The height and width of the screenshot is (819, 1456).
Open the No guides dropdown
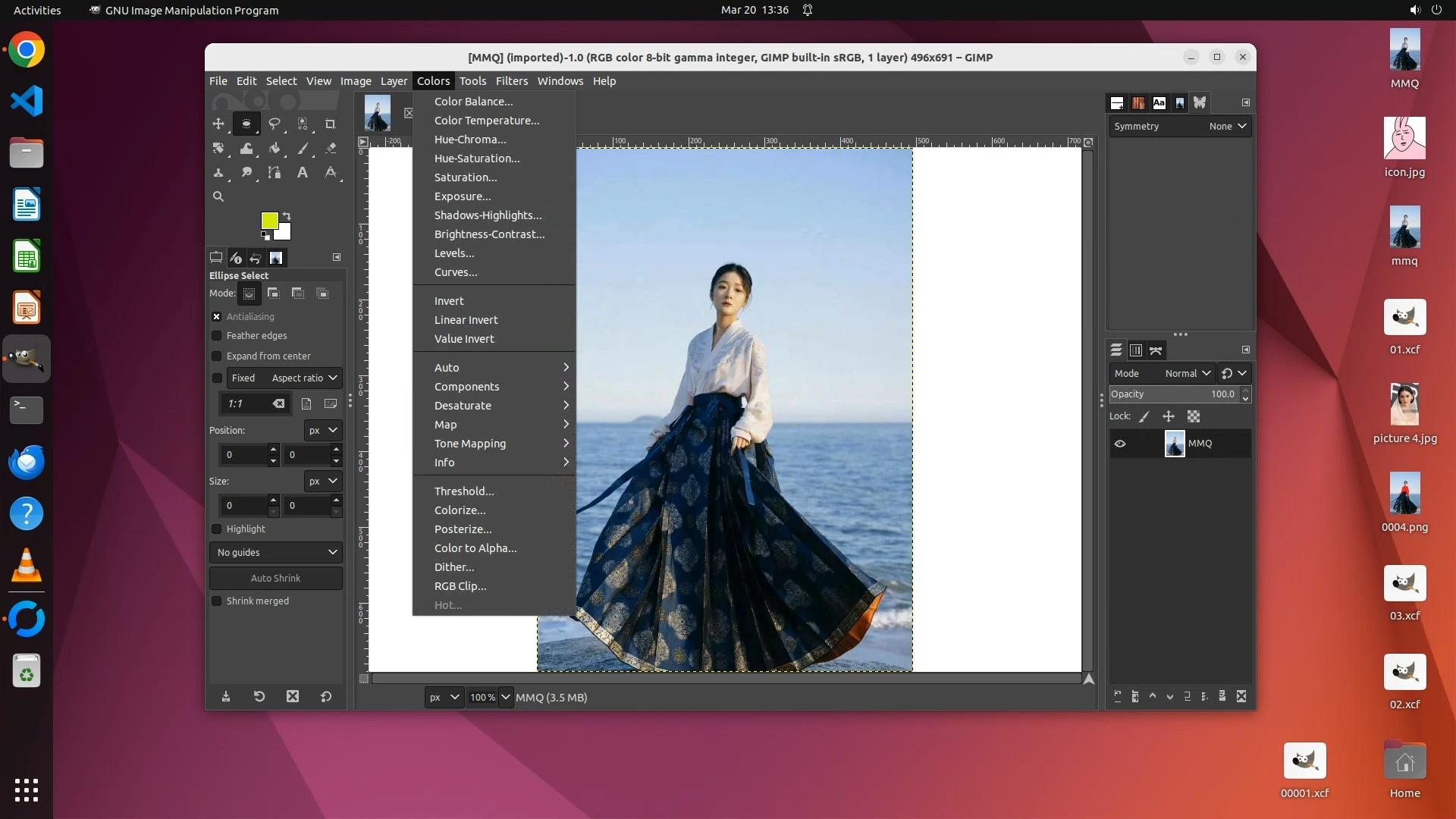276,553
